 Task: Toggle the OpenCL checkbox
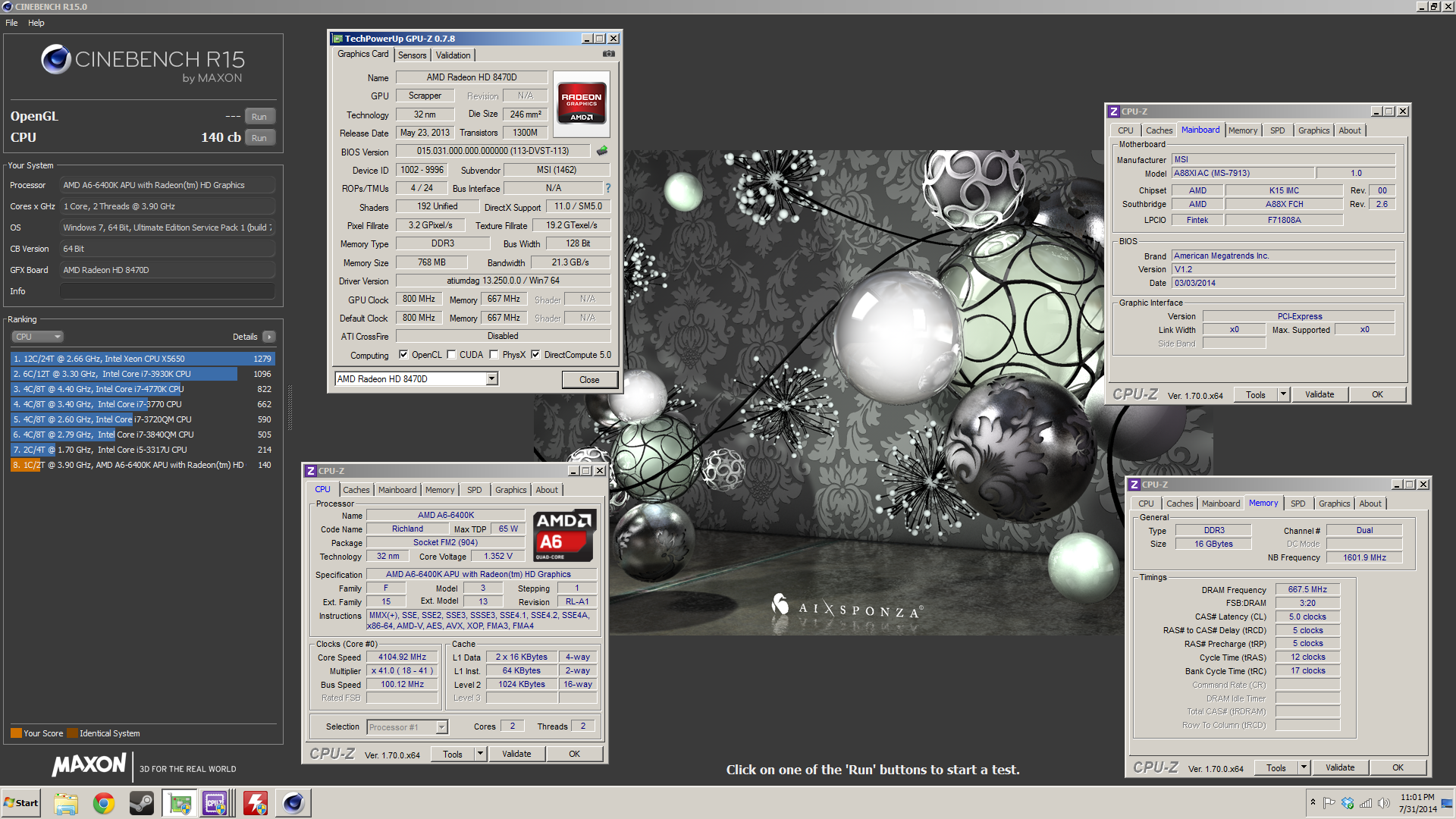pos(403,354)
